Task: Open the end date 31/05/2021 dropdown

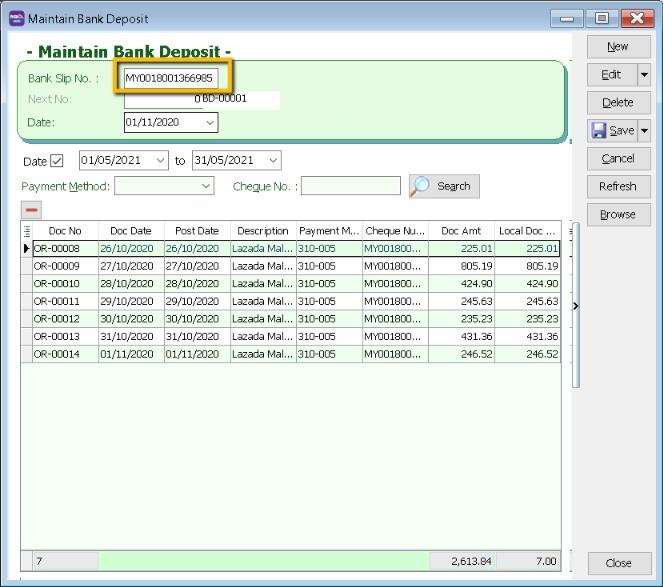Action: (273, 160)
